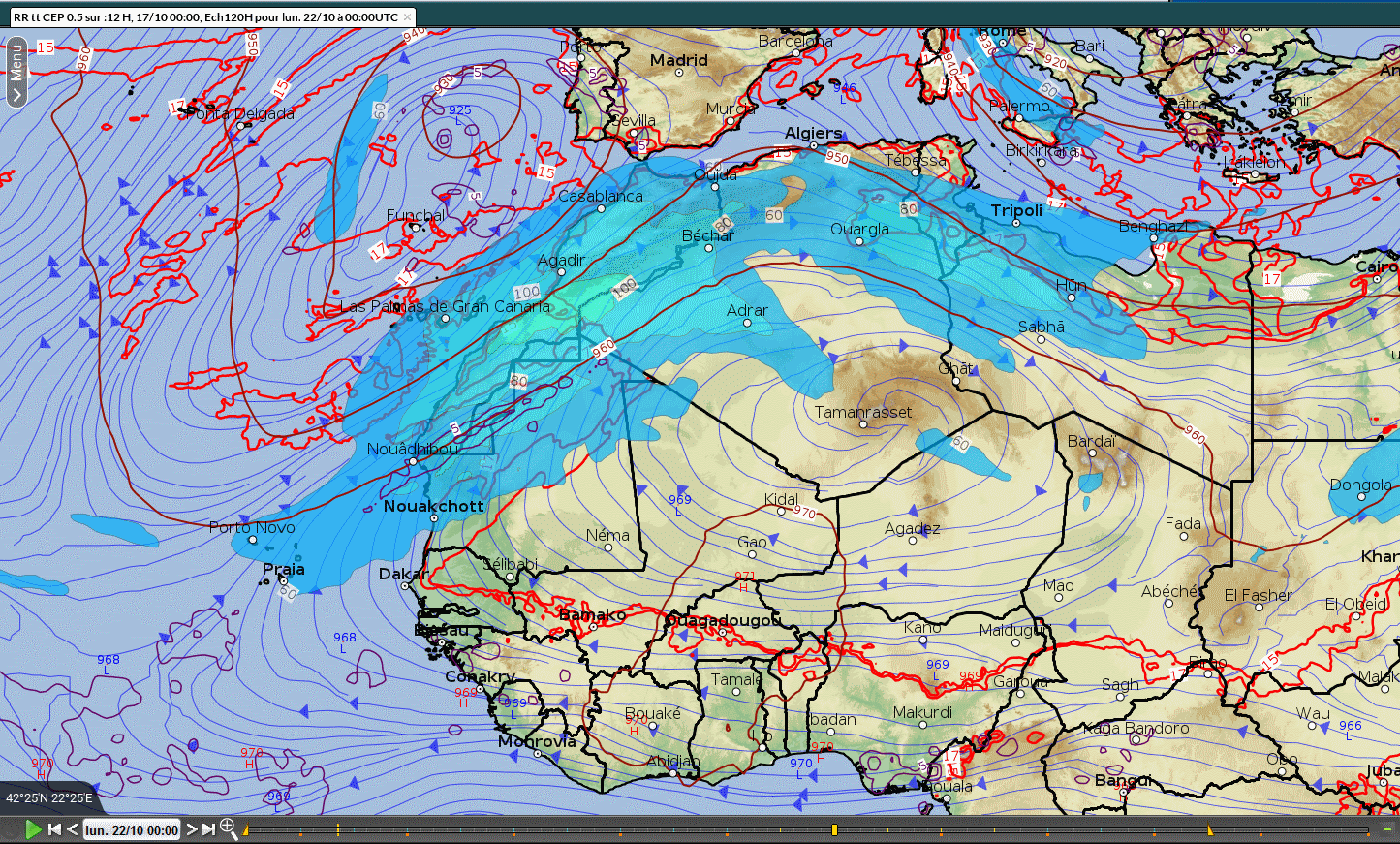Click the green minus button beside the timeline
This screenshot has height=844, width=1400.
(x=1387, y=829)
